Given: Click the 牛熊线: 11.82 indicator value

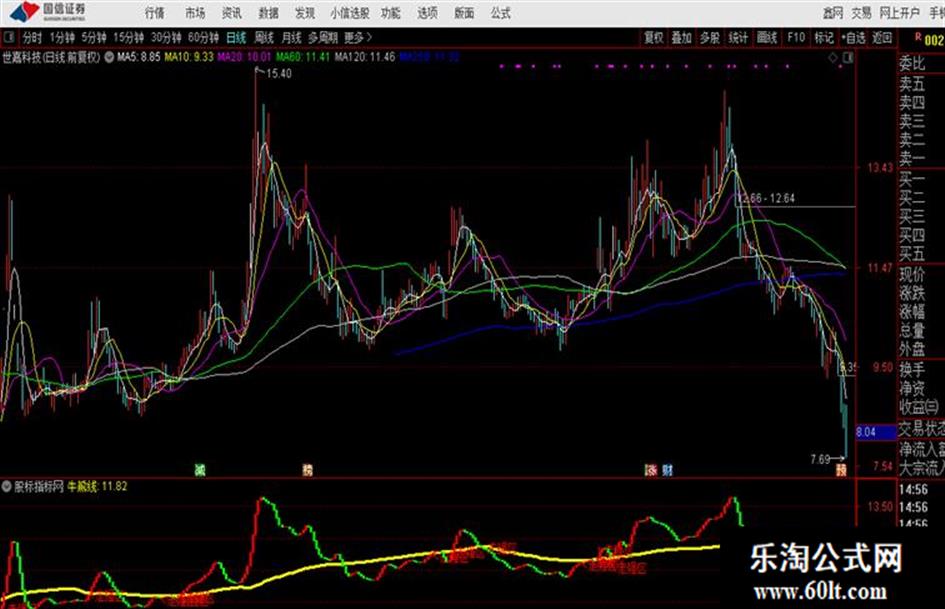Looking at the screenshot, I should 97,486.
